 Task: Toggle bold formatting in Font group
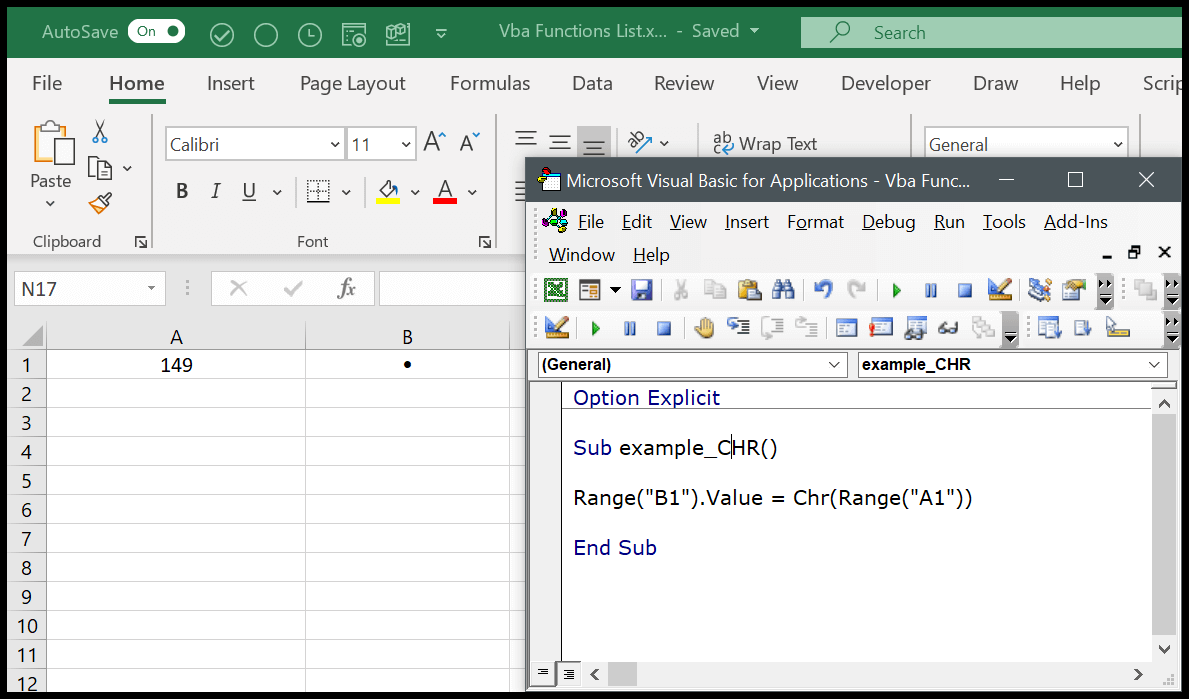click(x=181, y=190)
